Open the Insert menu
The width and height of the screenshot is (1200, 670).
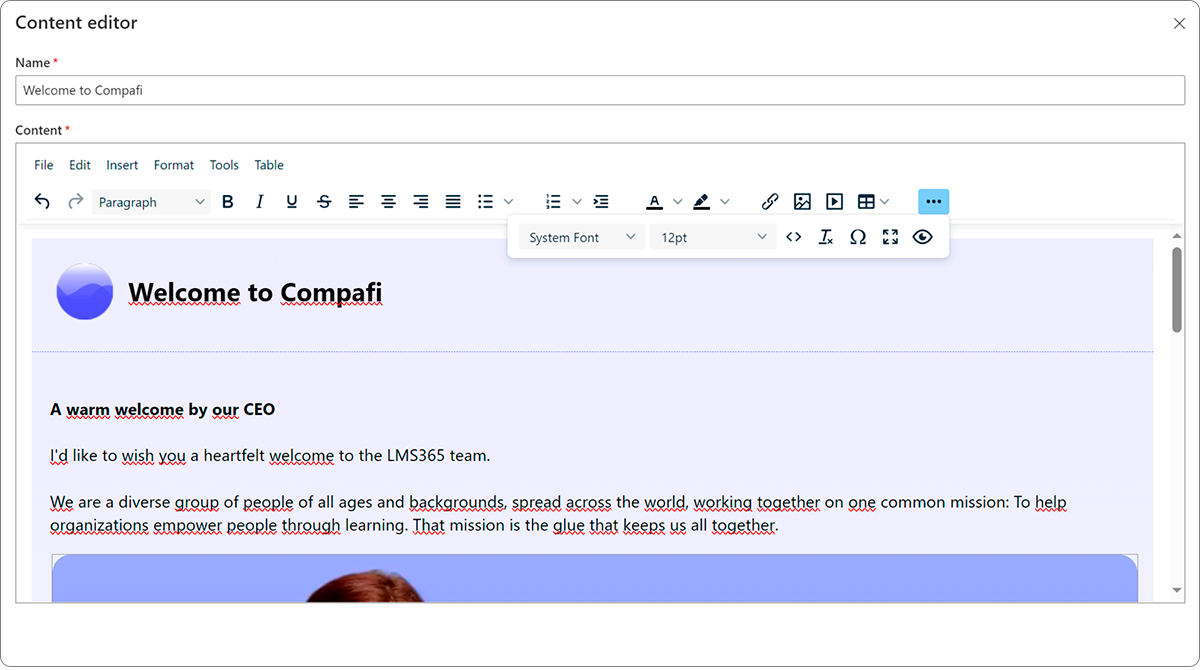(122, 165)
